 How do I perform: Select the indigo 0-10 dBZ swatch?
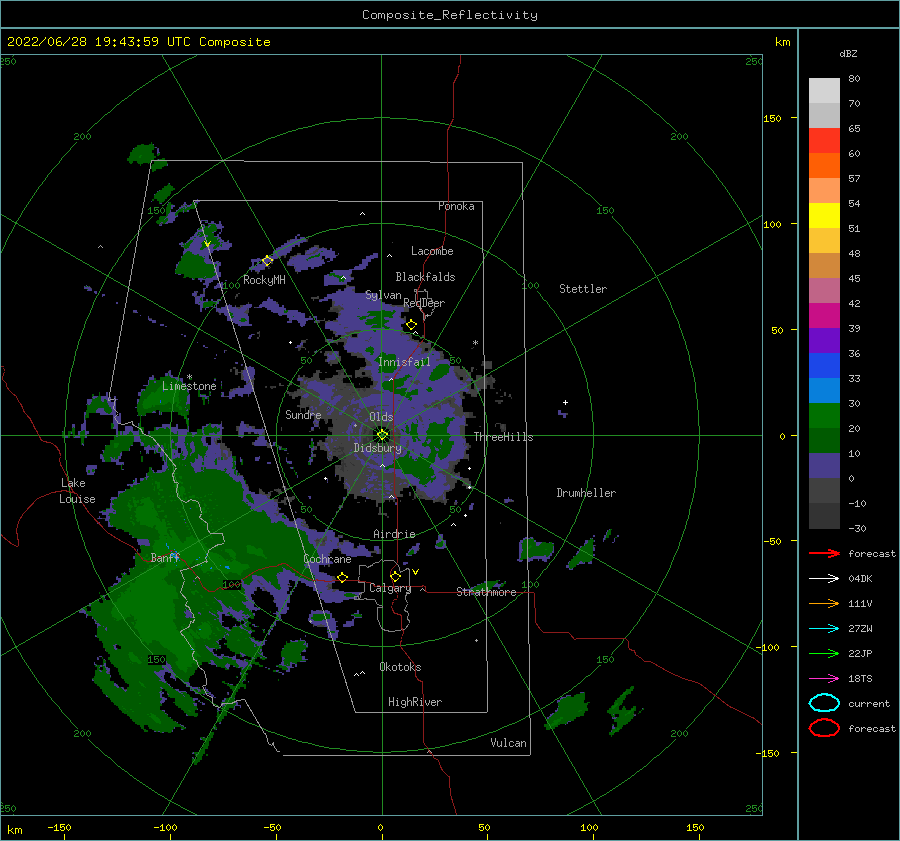[824, 466]
